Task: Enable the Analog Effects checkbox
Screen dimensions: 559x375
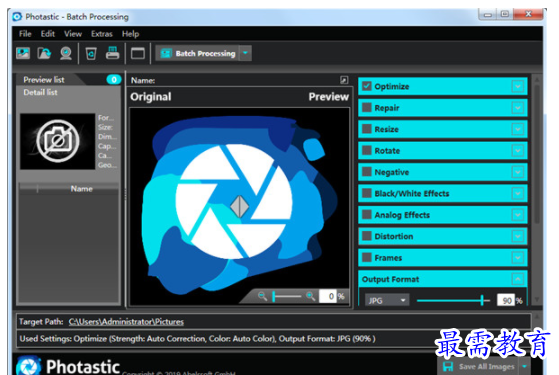Action: [x=366, y=214]
